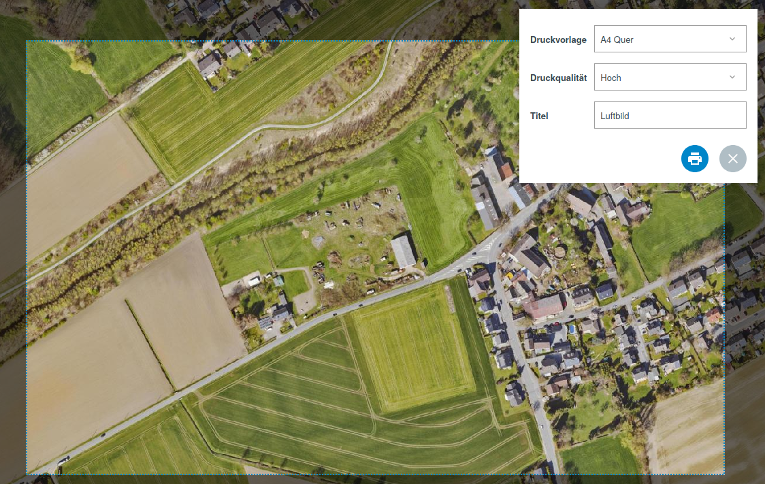
Task: Focus the Titel field containing Luftbild
Action: click(x=670, y=115)
